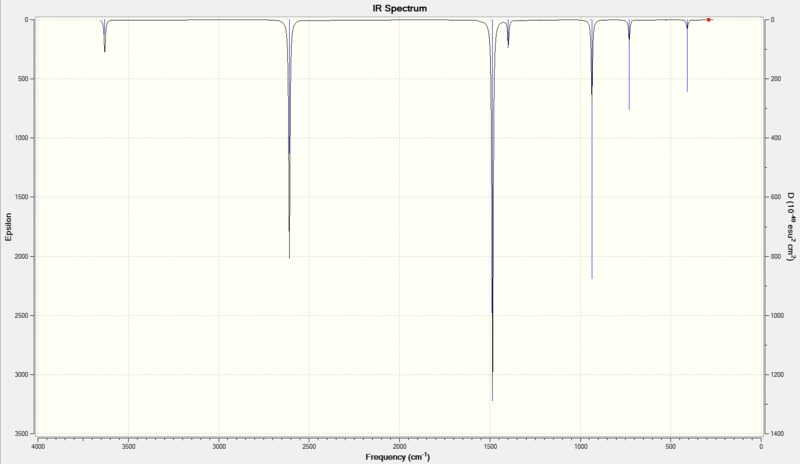Click the 1500 tick label on Frequency axis

[490, 446]
